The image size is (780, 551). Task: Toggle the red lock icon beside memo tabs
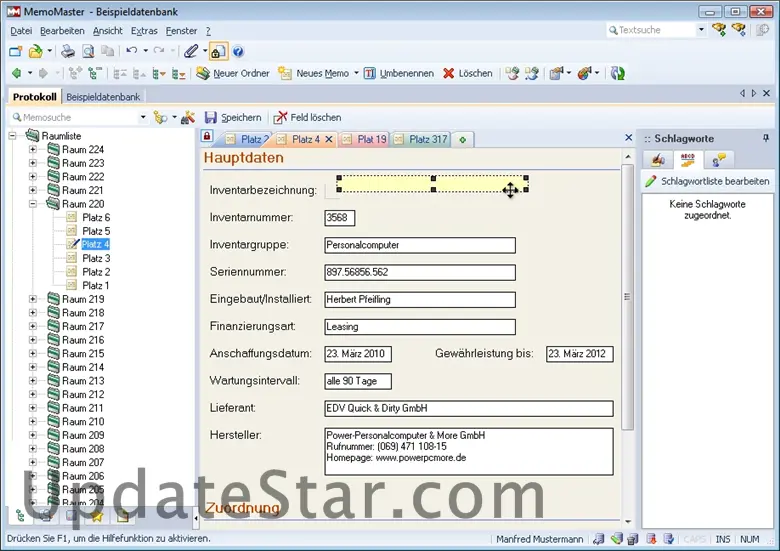[207, 136]
